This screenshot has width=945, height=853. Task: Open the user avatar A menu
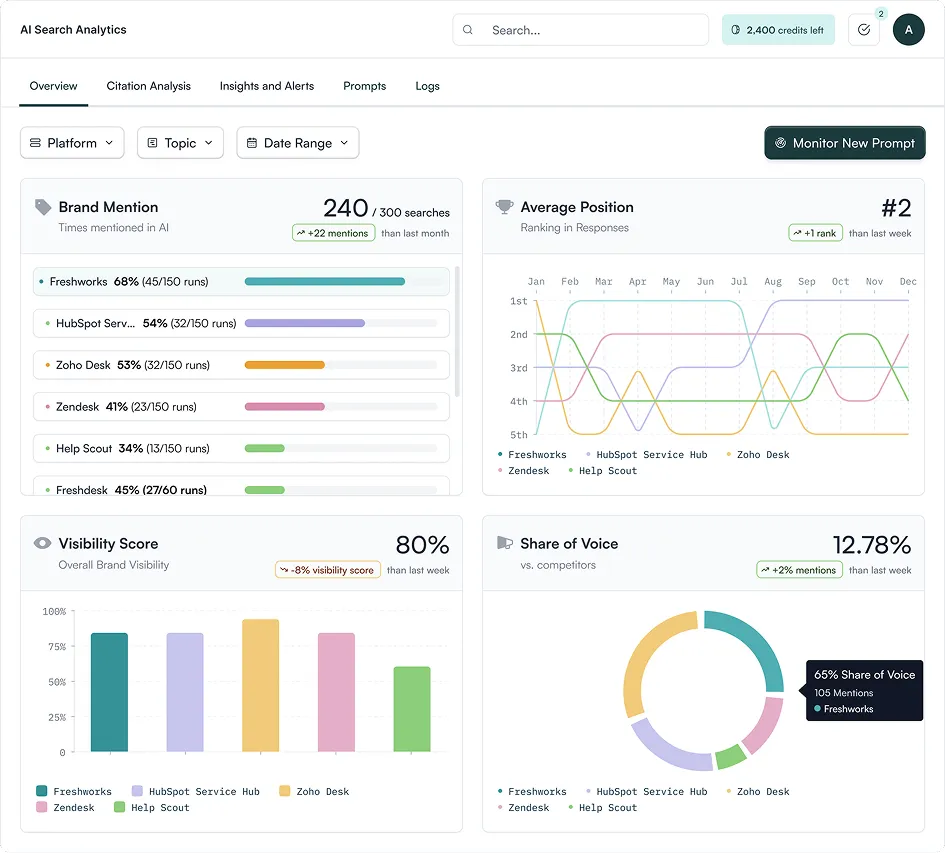coord(908,30)
